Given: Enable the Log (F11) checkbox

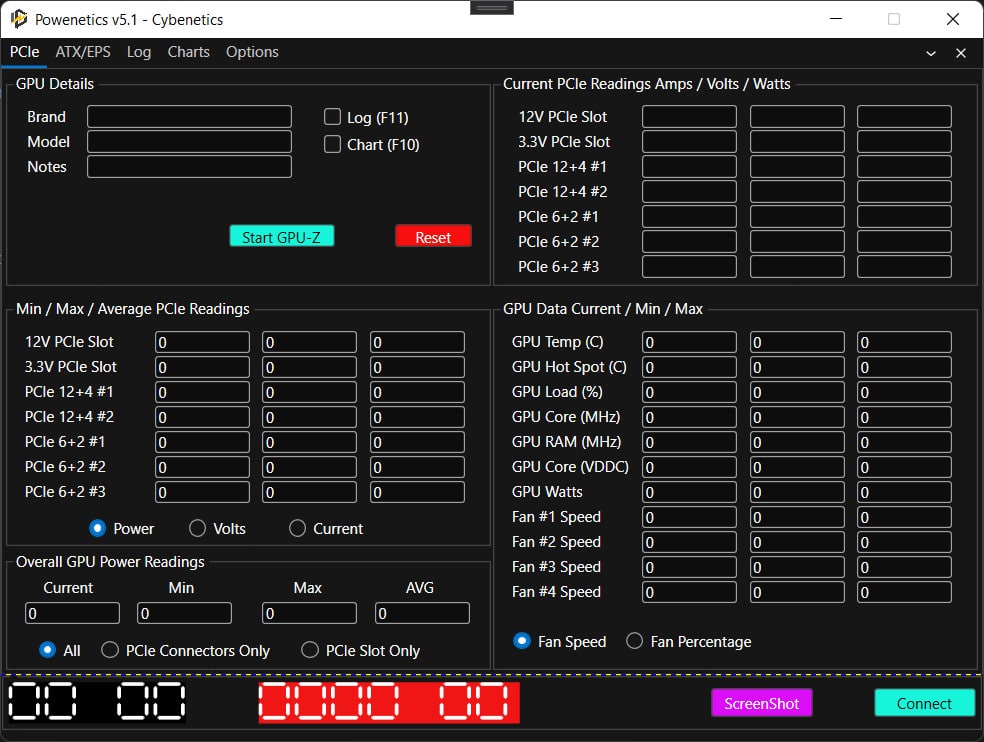Looking at the screenshot, I should pyautogui.click(x=332, y=117).
